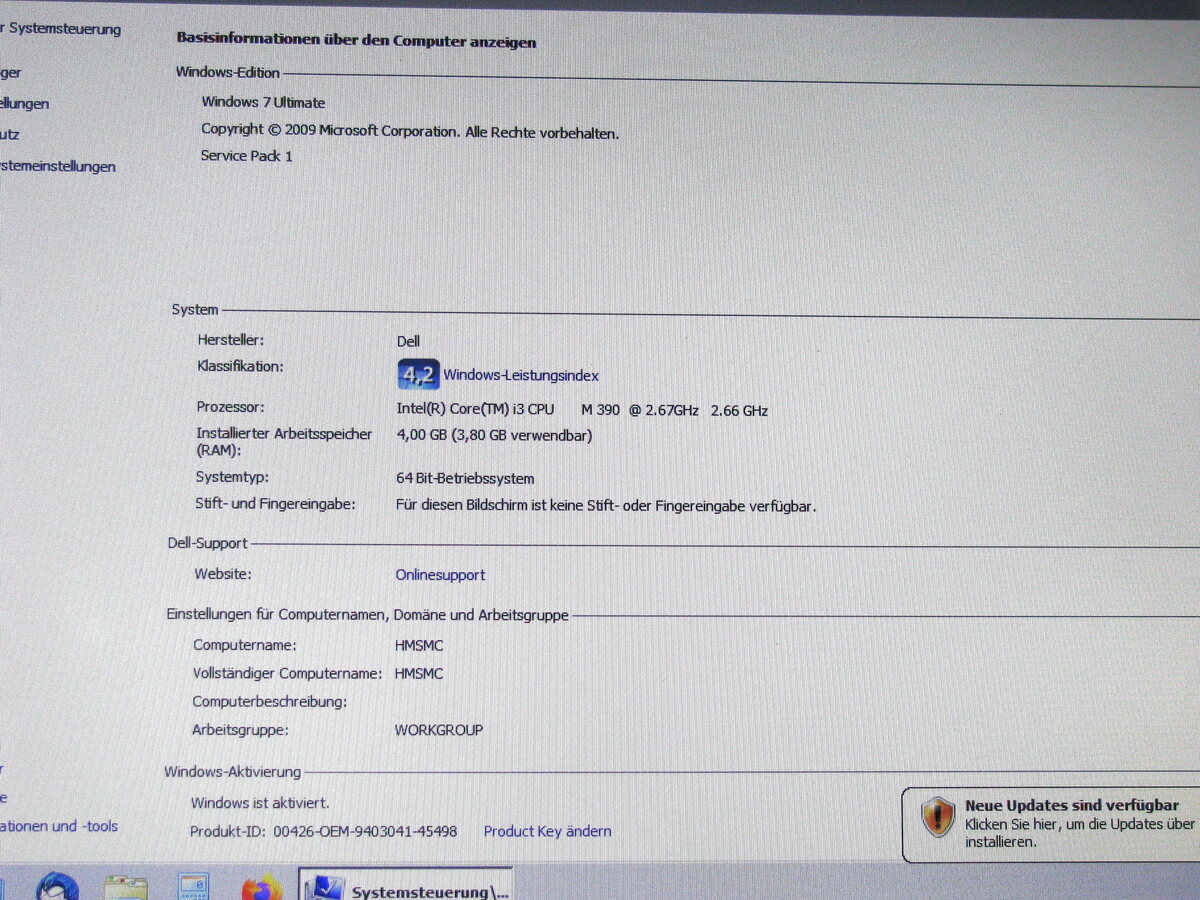Click the Computername value 'HMSMC'
The width and height of the screenshot is (1200, 900).
[419, 646]
